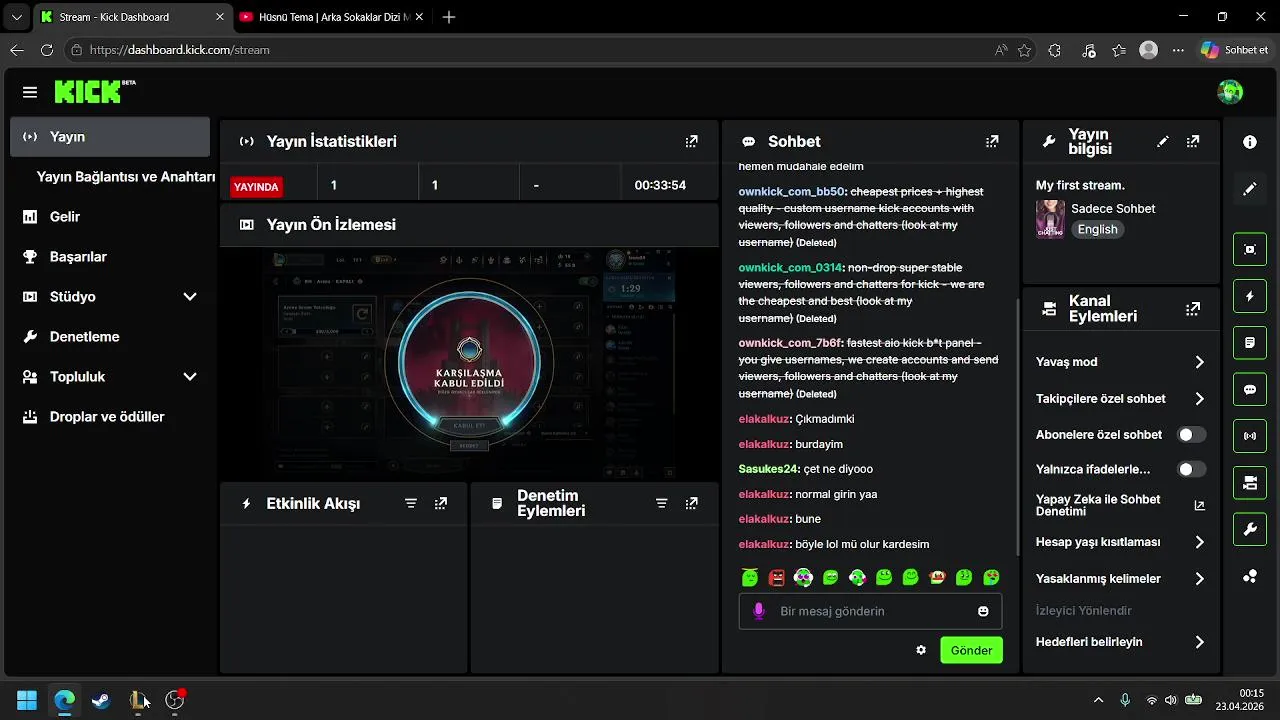This screenshot has height=720, width=1280.
Task: Open Microsoft Edge from the taskbar
Action: [64, 700]
